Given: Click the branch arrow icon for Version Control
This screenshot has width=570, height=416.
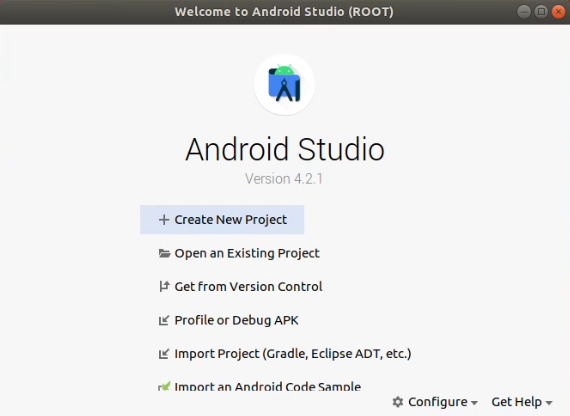Looking at the screenshot, I should click(164, 287).
